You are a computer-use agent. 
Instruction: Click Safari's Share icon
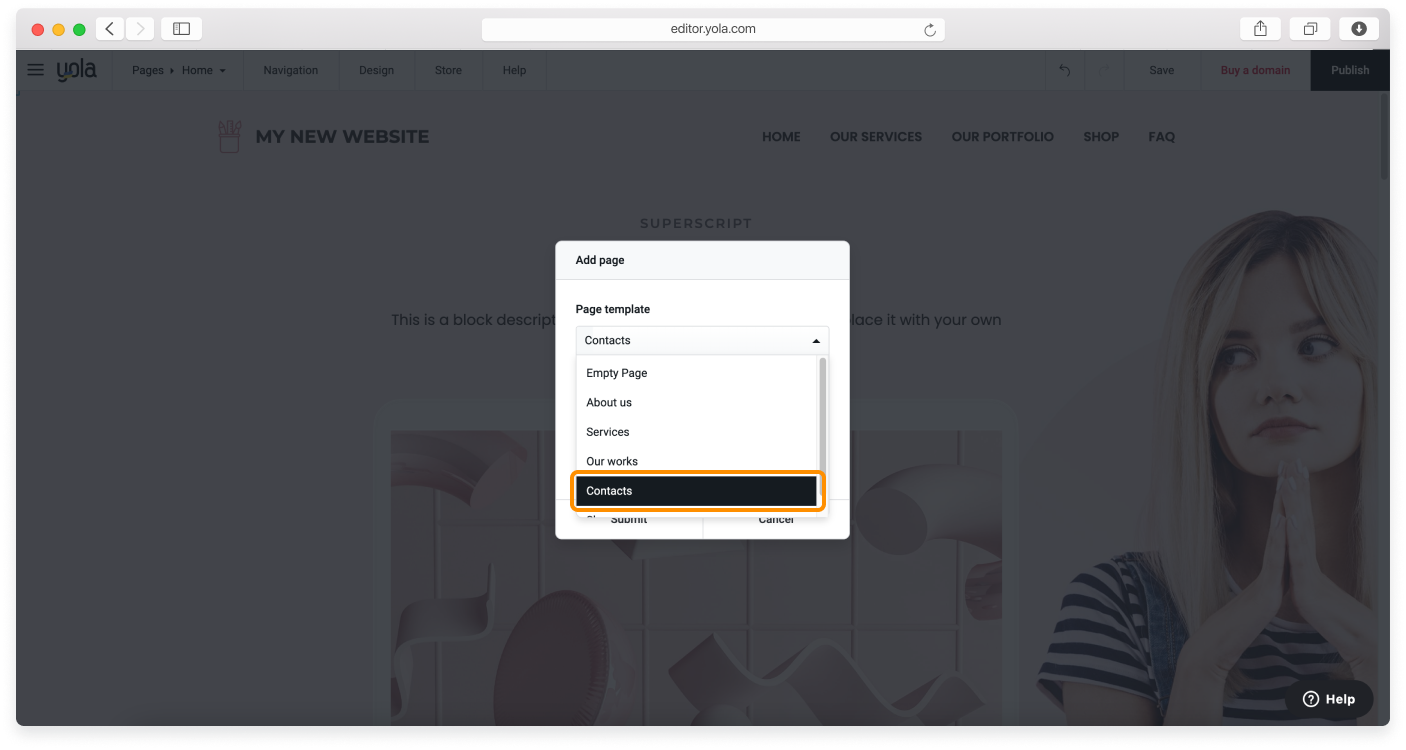click(x=1259, y=28)
